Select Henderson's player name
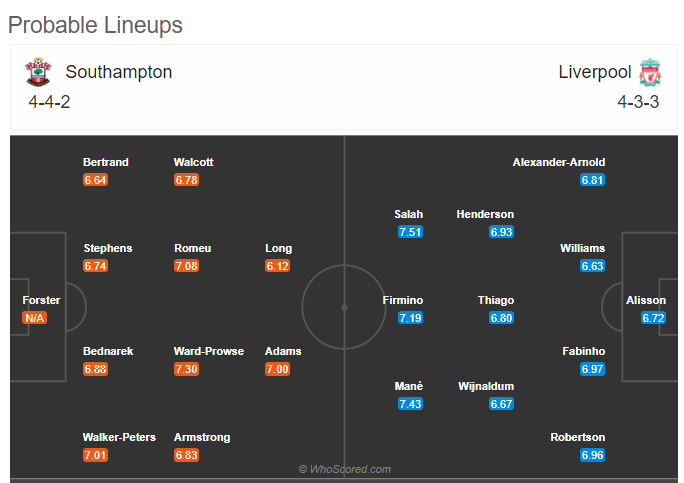Screen dimensions: 684x483 click(485, 214)
